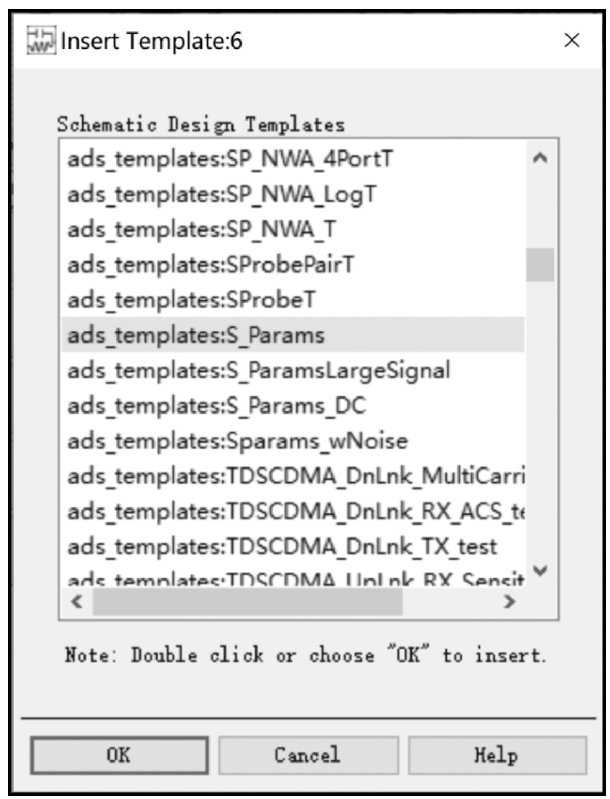This screenshot has height=799, width=610.
Task: Choose the SP_NWA_T template entry
Action: [293, 229]
